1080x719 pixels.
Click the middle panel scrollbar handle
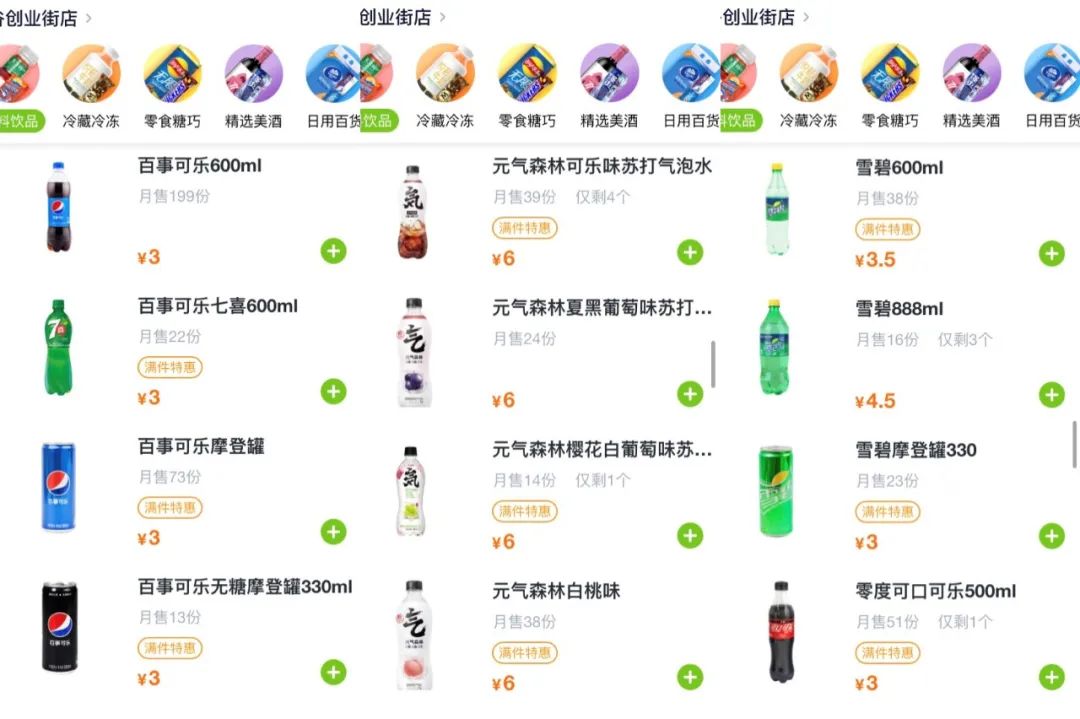point(713,364)
